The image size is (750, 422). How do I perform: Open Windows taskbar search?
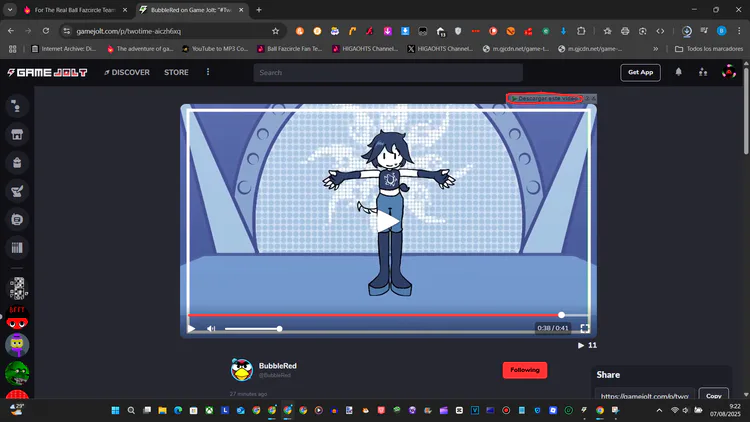(x=131, y=410)
